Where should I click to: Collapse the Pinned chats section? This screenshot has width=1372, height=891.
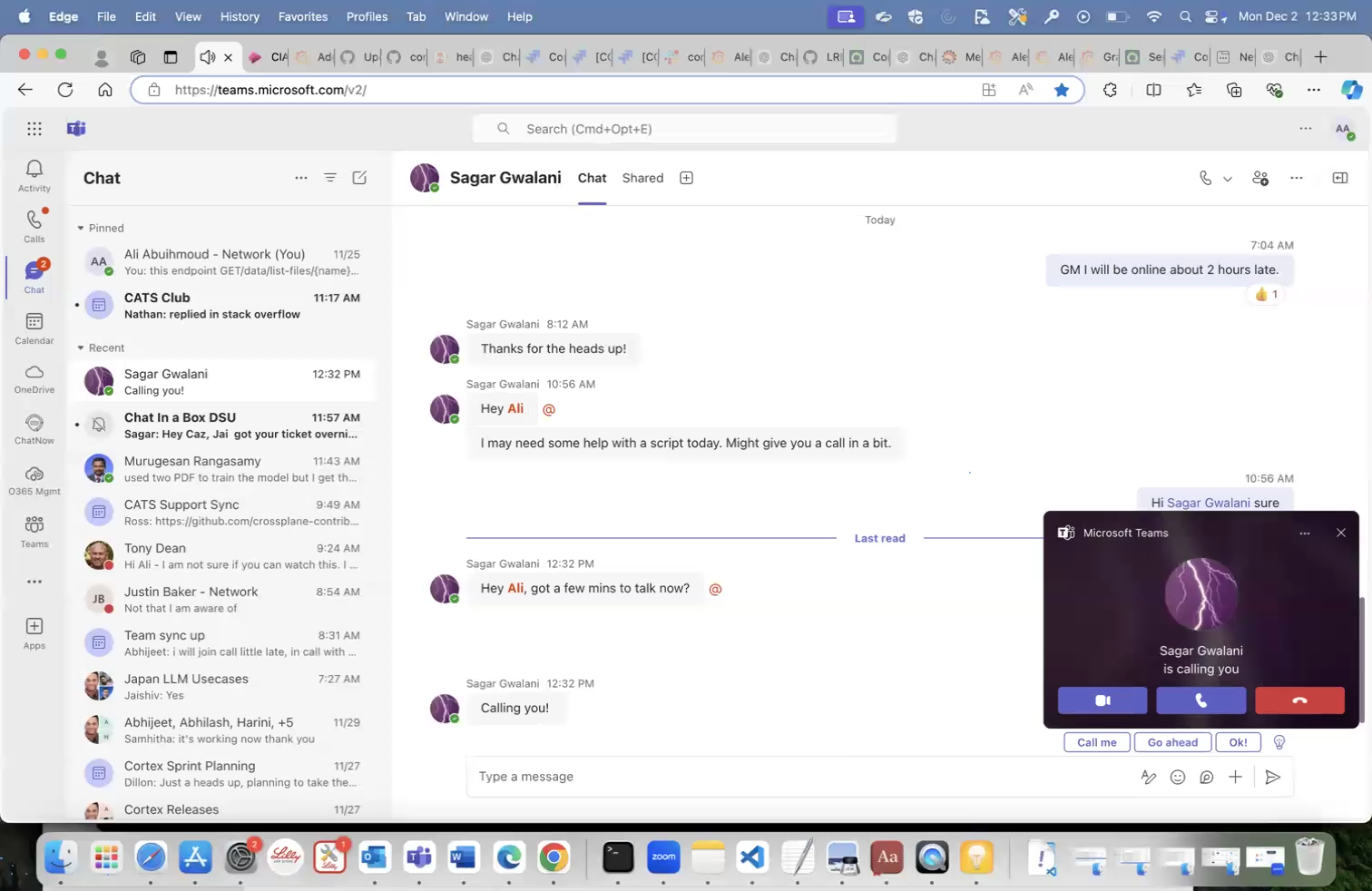81,228
